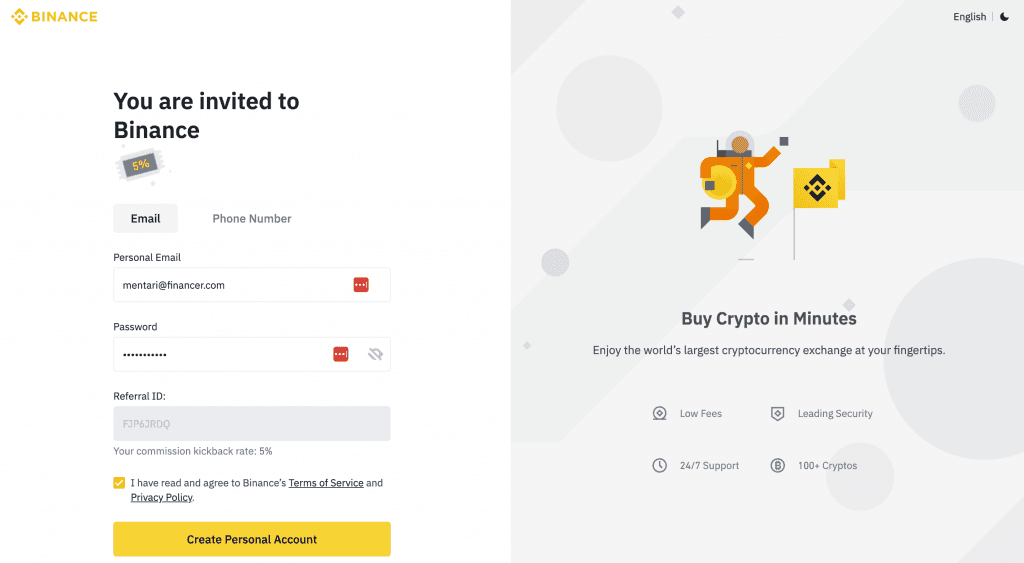Click the Low Fees icon
This screenshot has height=563, width=1024.
coord(659,413)
